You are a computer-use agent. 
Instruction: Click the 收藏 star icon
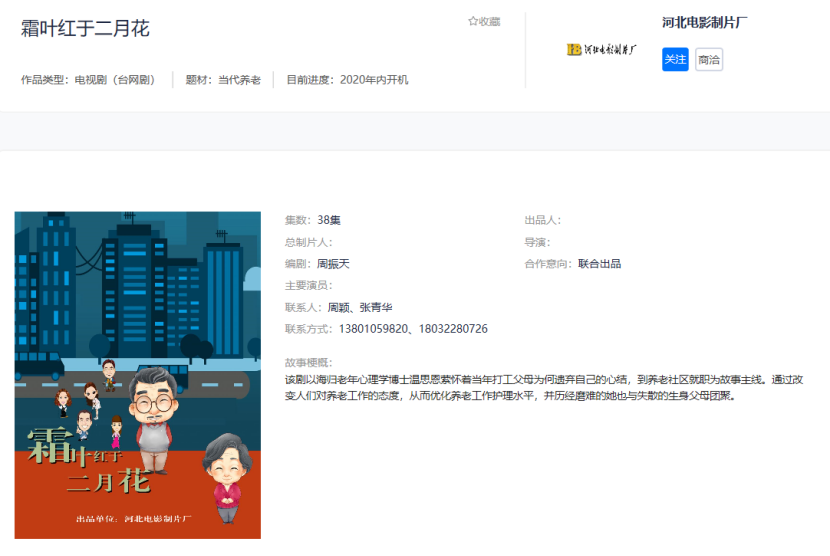click(x=473, y=21)
